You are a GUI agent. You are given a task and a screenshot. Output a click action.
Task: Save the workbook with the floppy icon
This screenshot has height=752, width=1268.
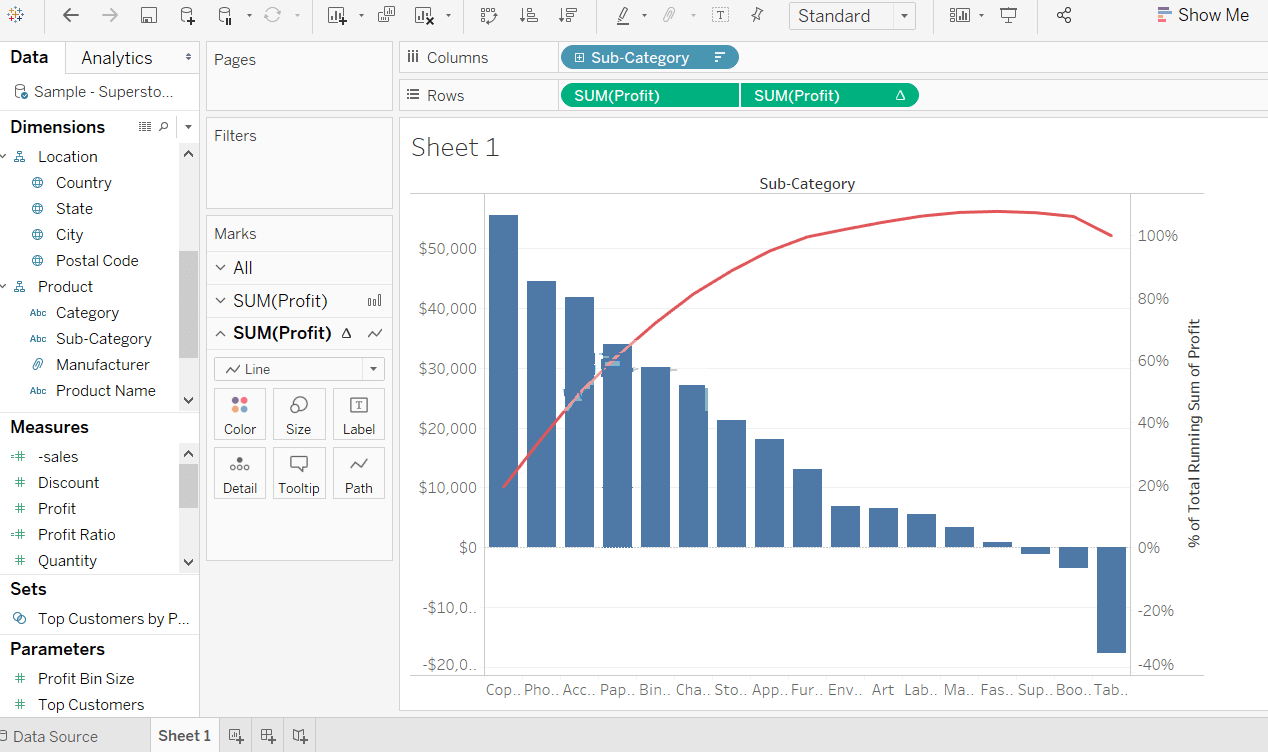tap(149, 15)
